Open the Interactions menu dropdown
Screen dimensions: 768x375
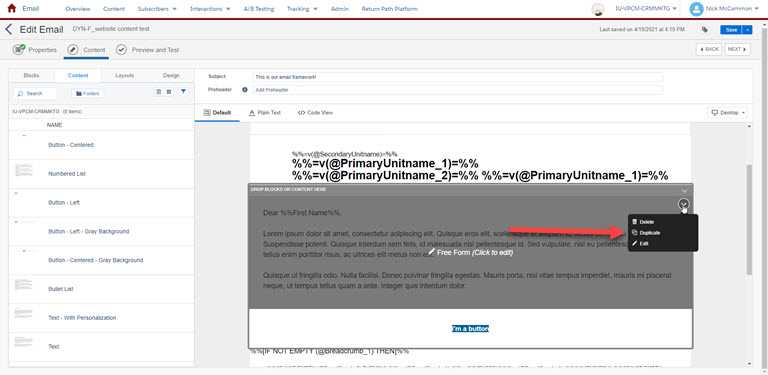point(209,9)
